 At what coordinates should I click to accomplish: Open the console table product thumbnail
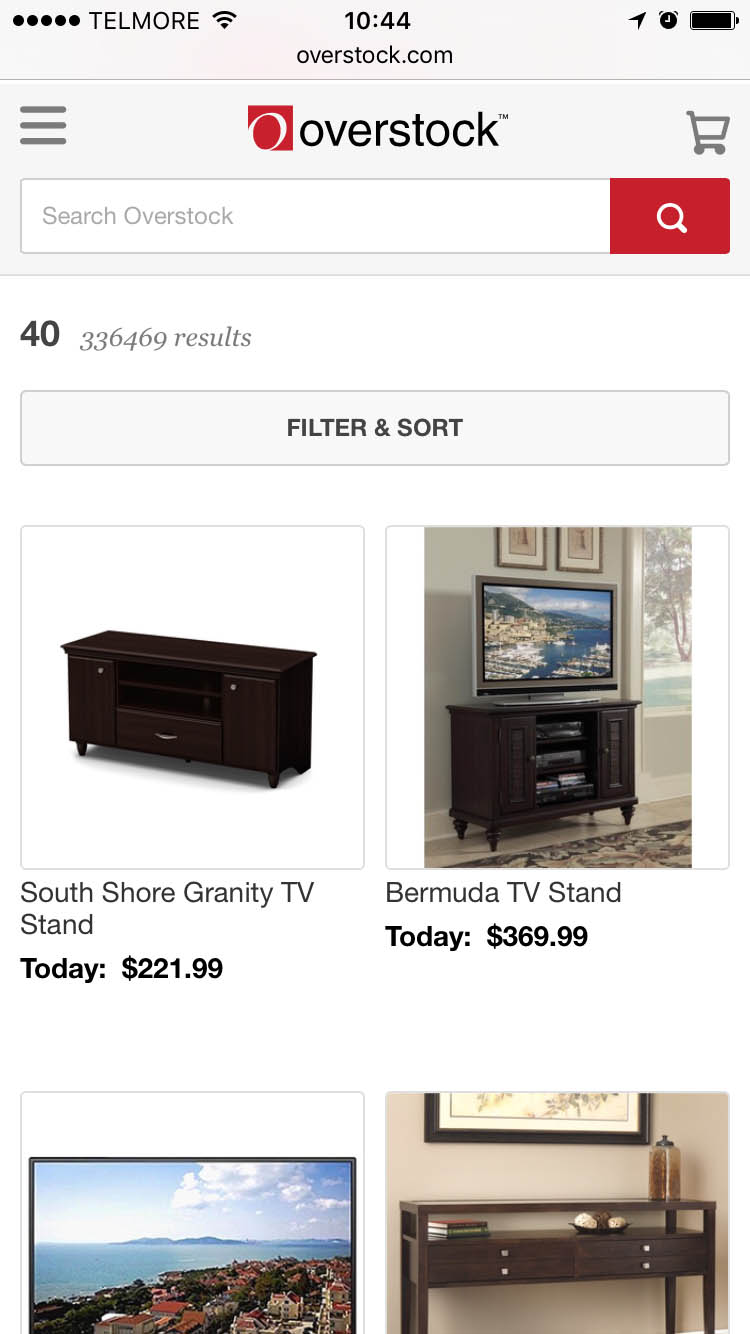coord(557,1215)
